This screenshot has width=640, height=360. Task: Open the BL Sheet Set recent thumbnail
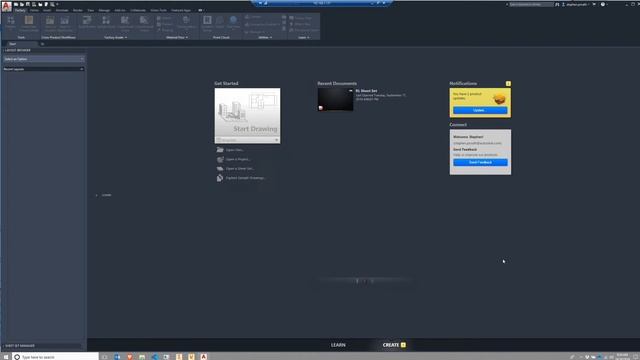pyautogui.click(x=335, y=99)
